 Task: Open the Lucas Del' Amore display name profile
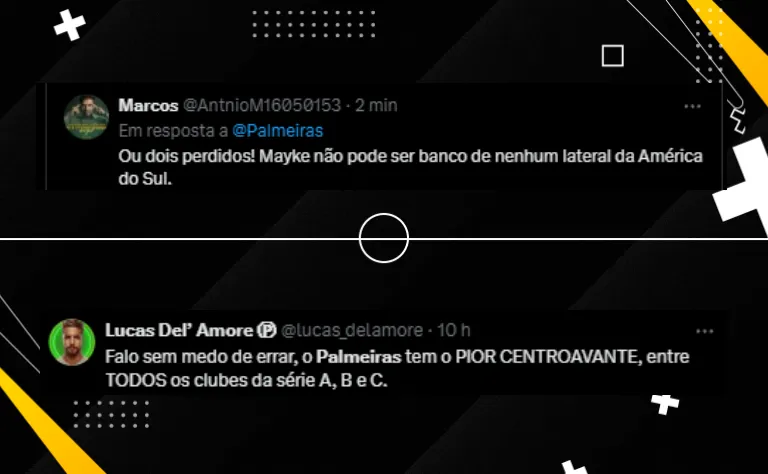point(179,330)
